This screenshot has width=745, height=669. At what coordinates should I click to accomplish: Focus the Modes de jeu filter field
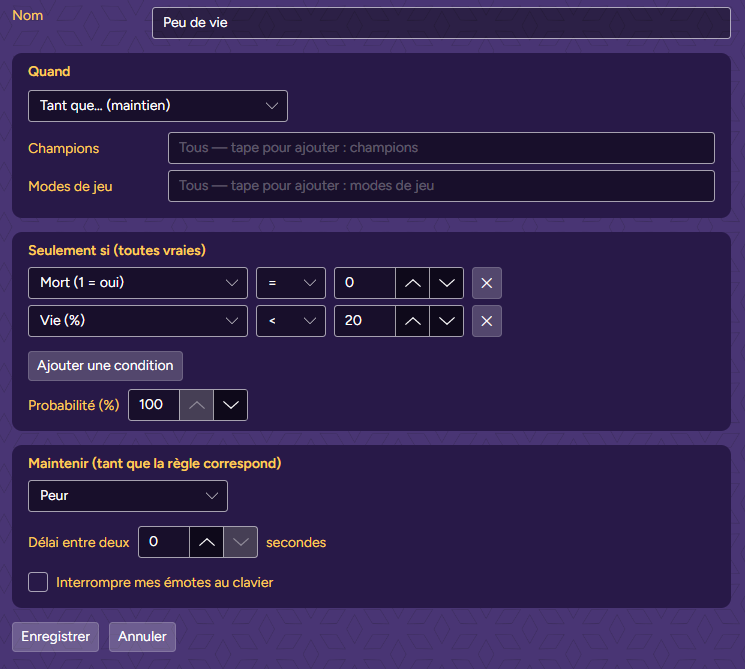point(441,186)
